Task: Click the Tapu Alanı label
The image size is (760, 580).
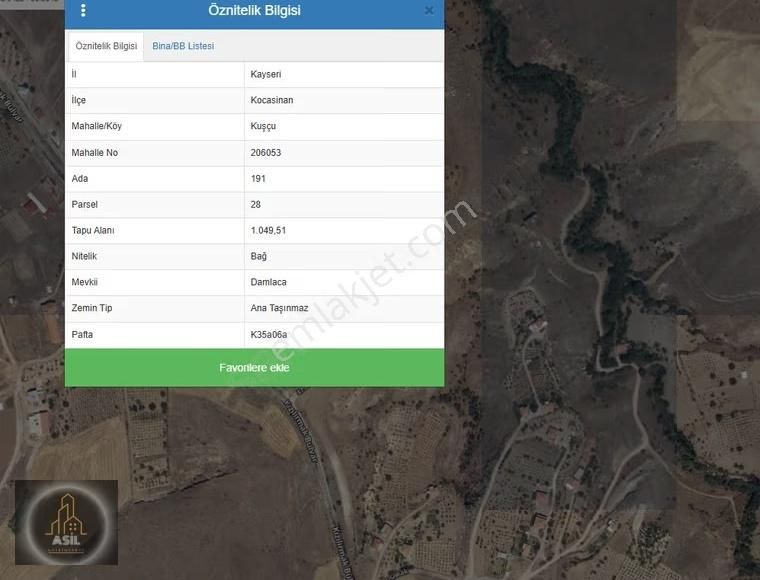Action: point(93,231)
